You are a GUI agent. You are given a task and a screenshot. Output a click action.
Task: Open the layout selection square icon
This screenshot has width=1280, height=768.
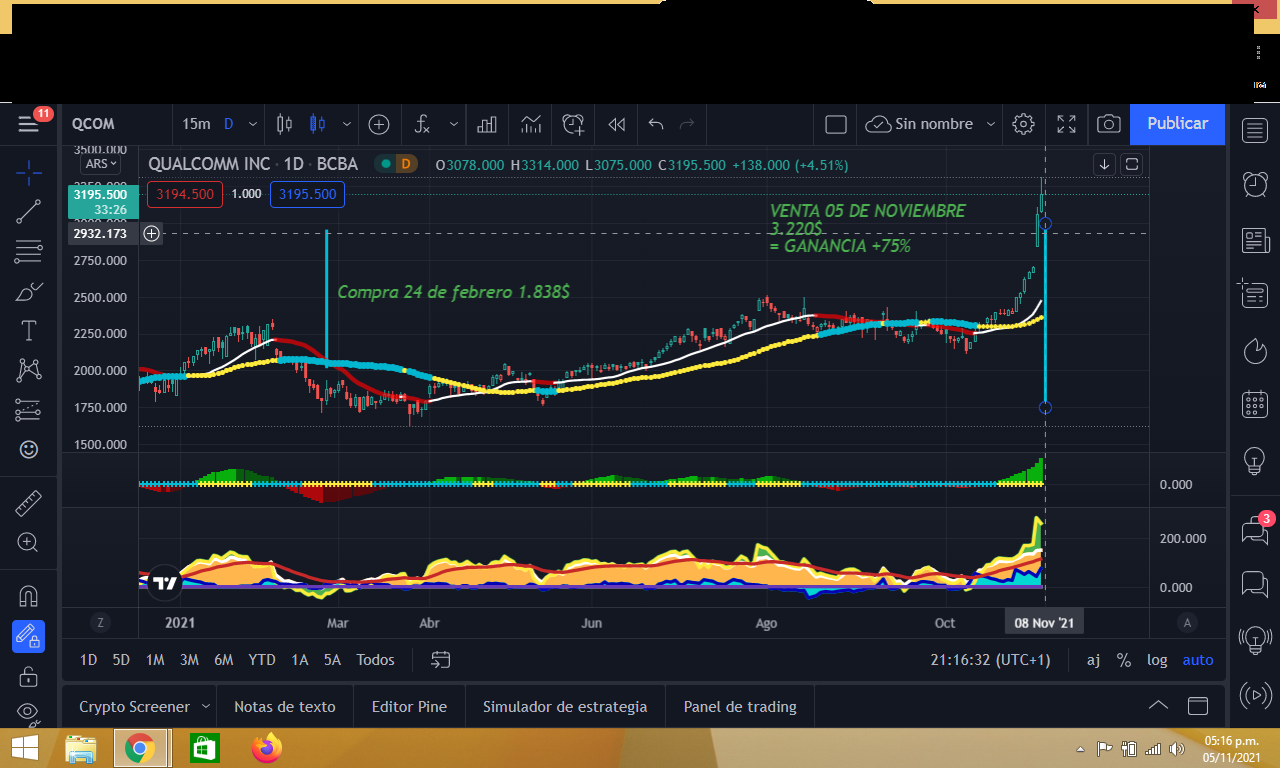(836, 124)
